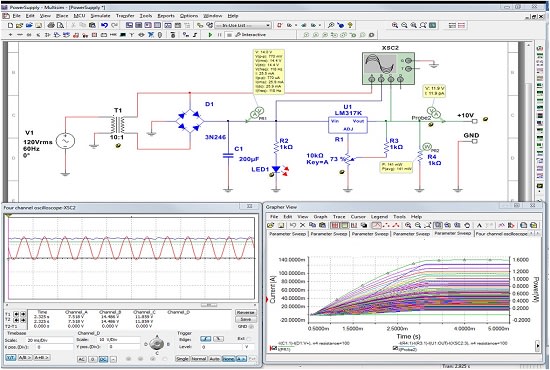Click the Trigger Level field
This screenshot has height=370, width=550.
(x=221, y=347)
